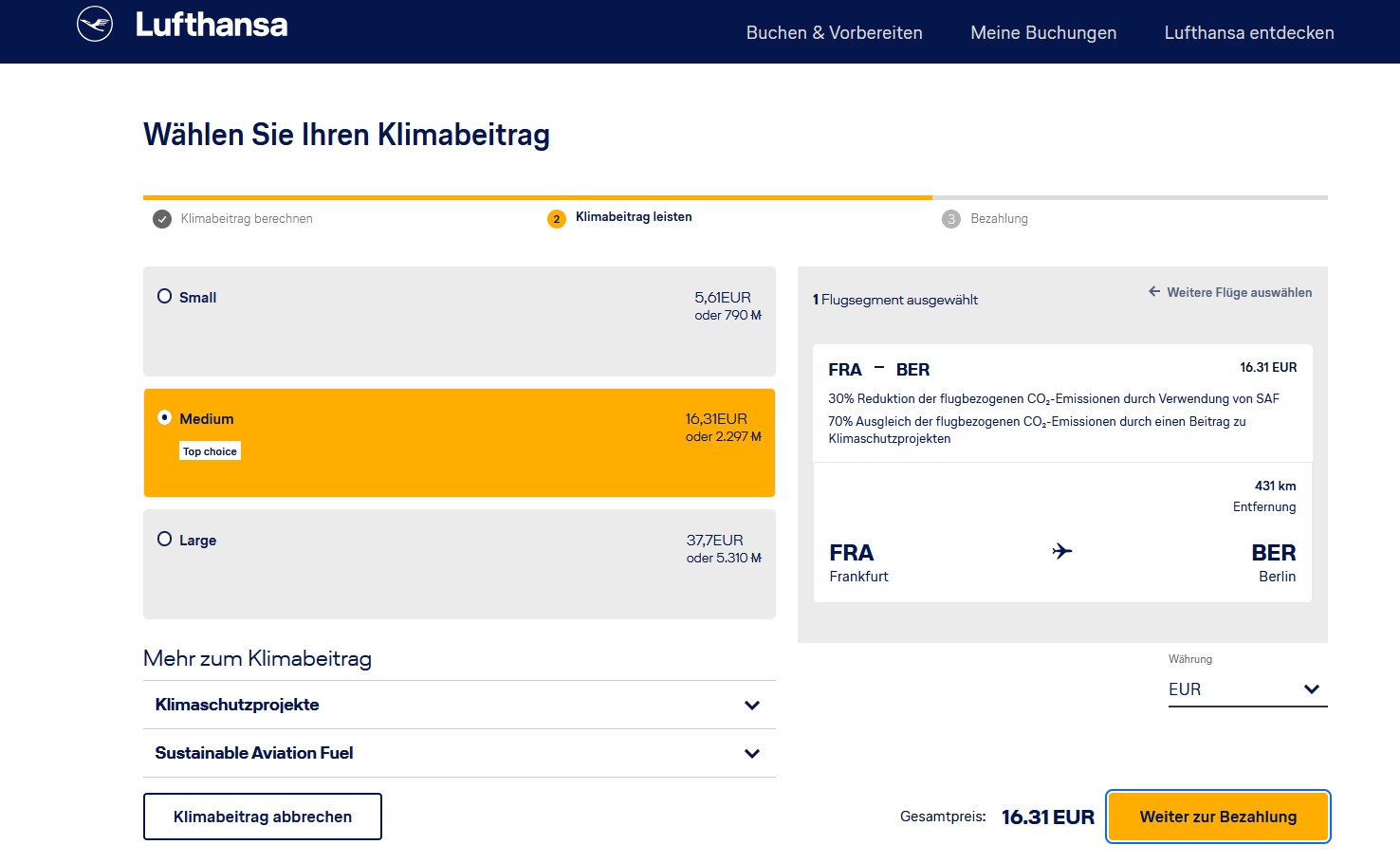Viewport: 1400px width, 863px height.
Task: Open the Währung EUR currency dropdown
Action: pyautogui.click(x=1246, y=689)
